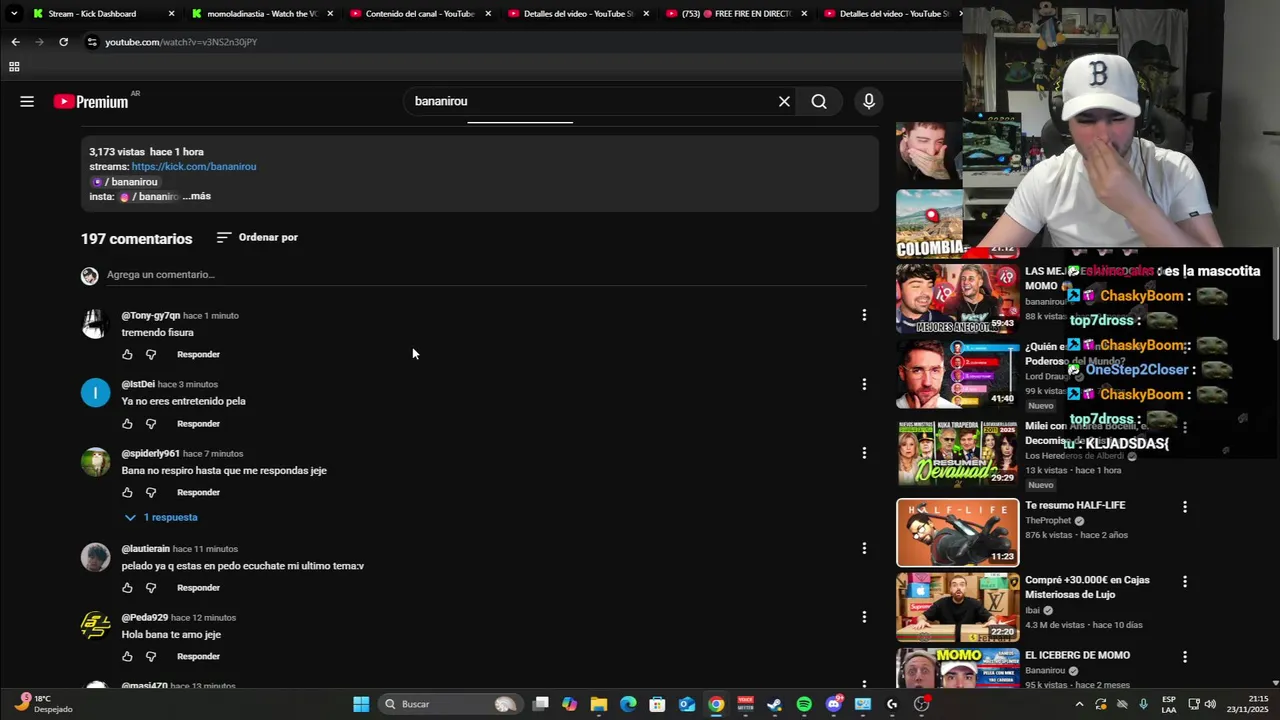Switch to the Contenido del canal tab
The image size is (1280, 720).
coord(419,14)
